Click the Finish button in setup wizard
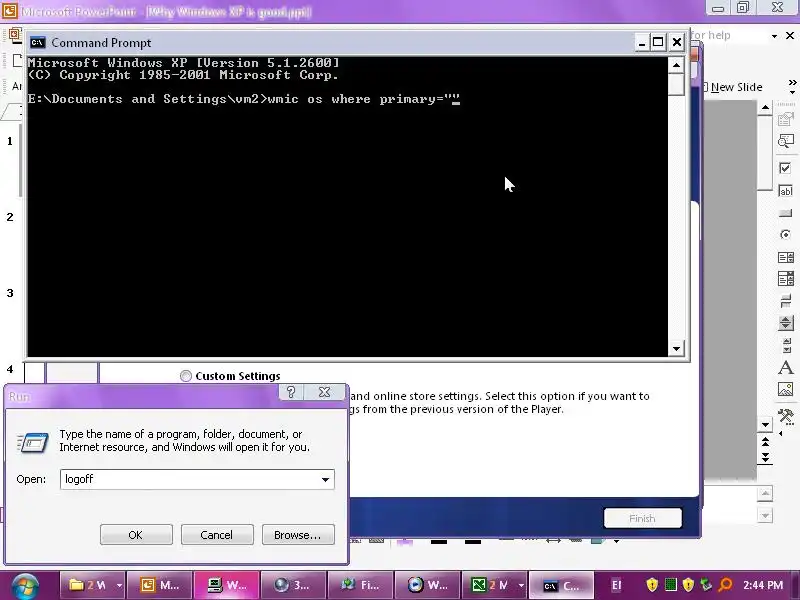This screenshot has height=600, width=800. [642, 518]
